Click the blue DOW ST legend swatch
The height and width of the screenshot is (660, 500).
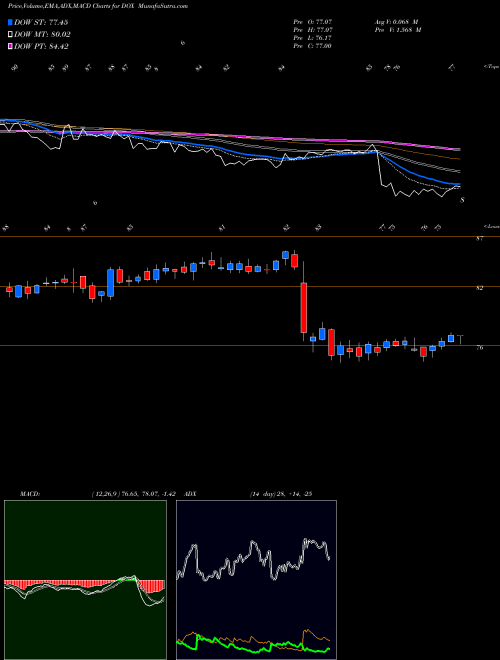pos(10,22)
